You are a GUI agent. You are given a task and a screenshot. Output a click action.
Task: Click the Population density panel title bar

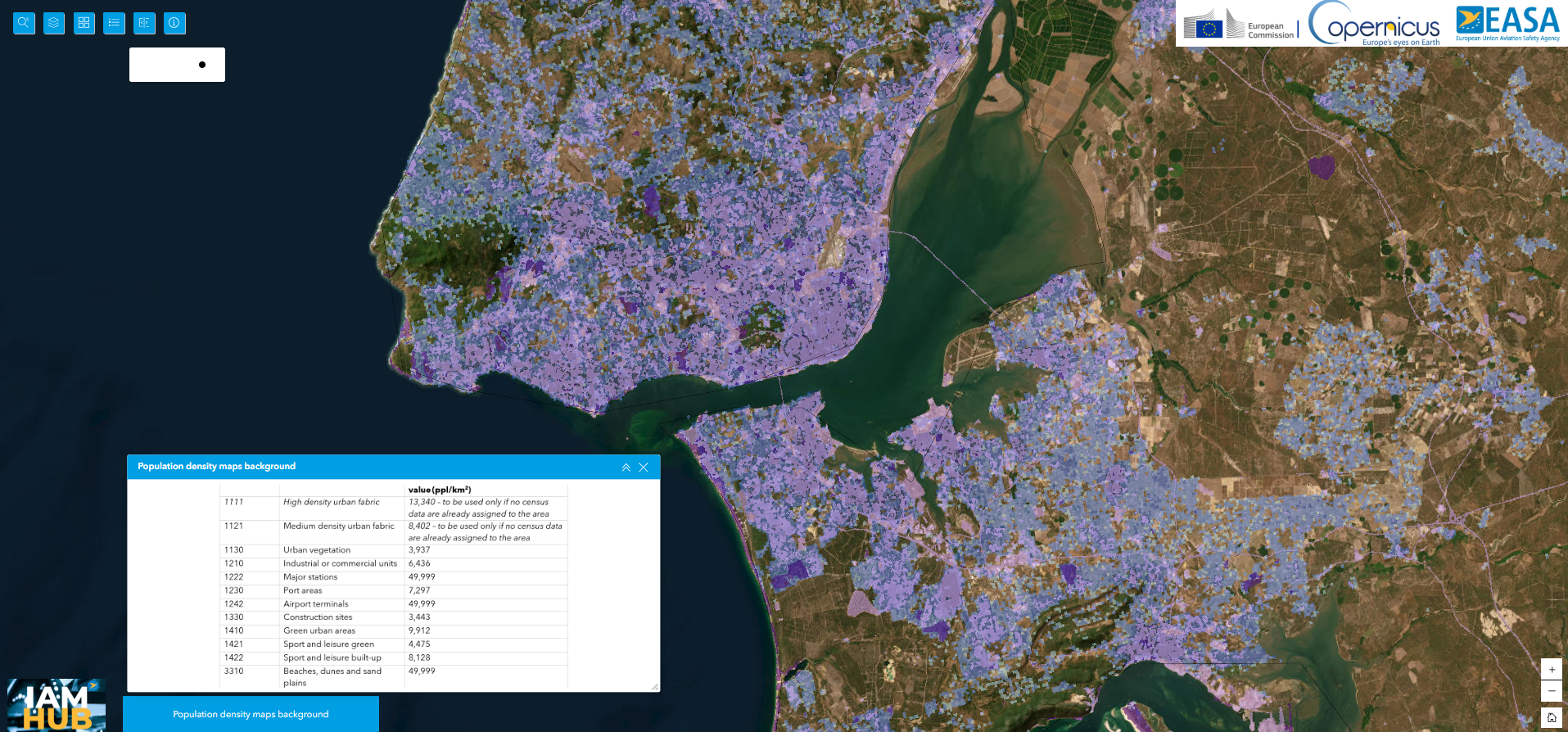click(x=368, y=467)
